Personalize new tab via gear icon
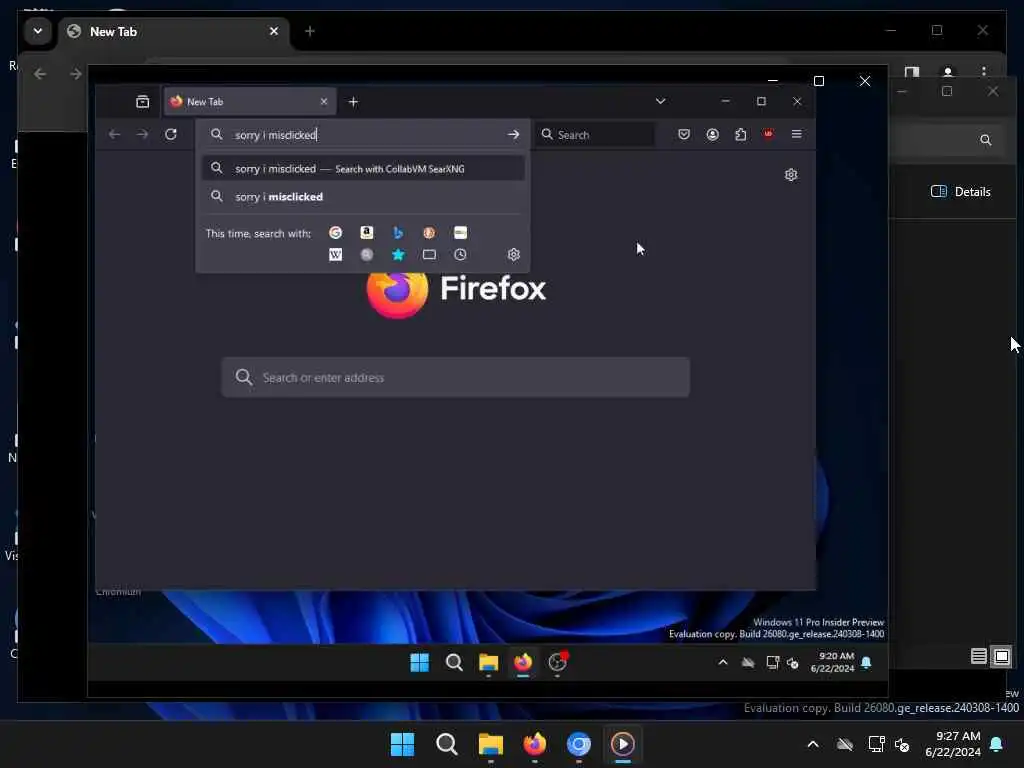The image size is (1024, 768). point(791,175)
